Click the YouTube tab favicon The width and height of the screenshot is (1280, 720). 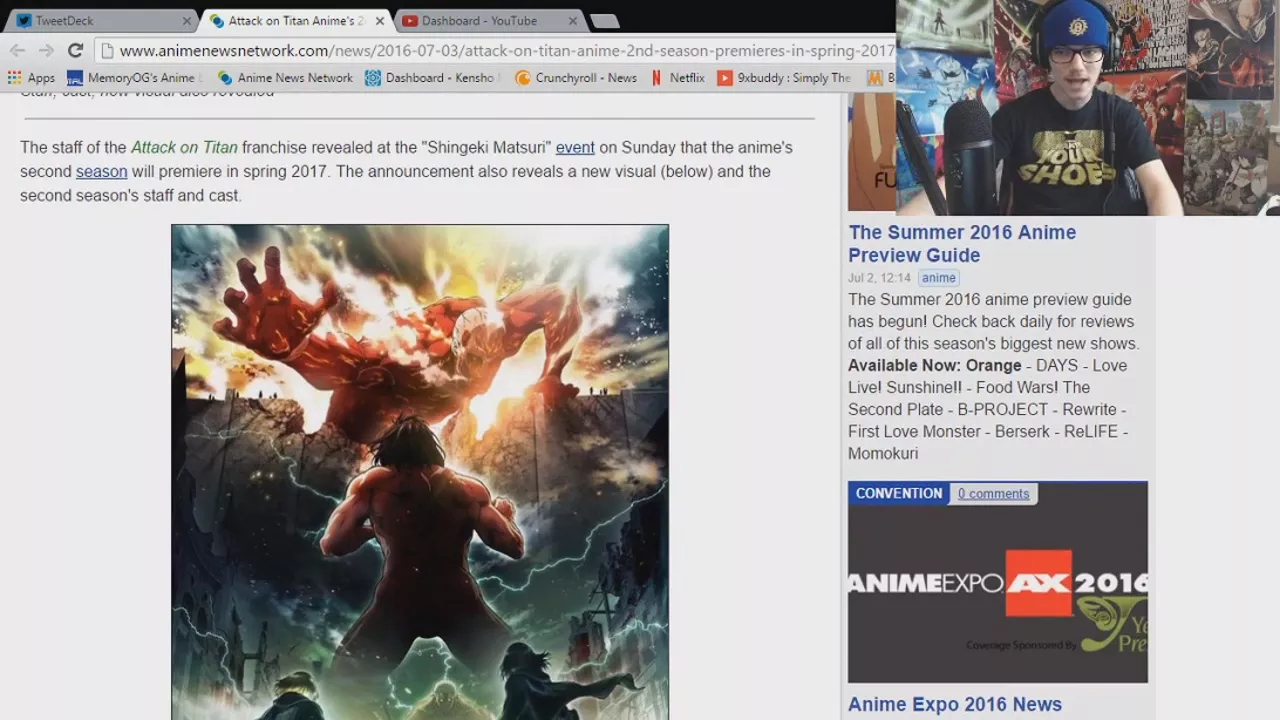[410, 21]
